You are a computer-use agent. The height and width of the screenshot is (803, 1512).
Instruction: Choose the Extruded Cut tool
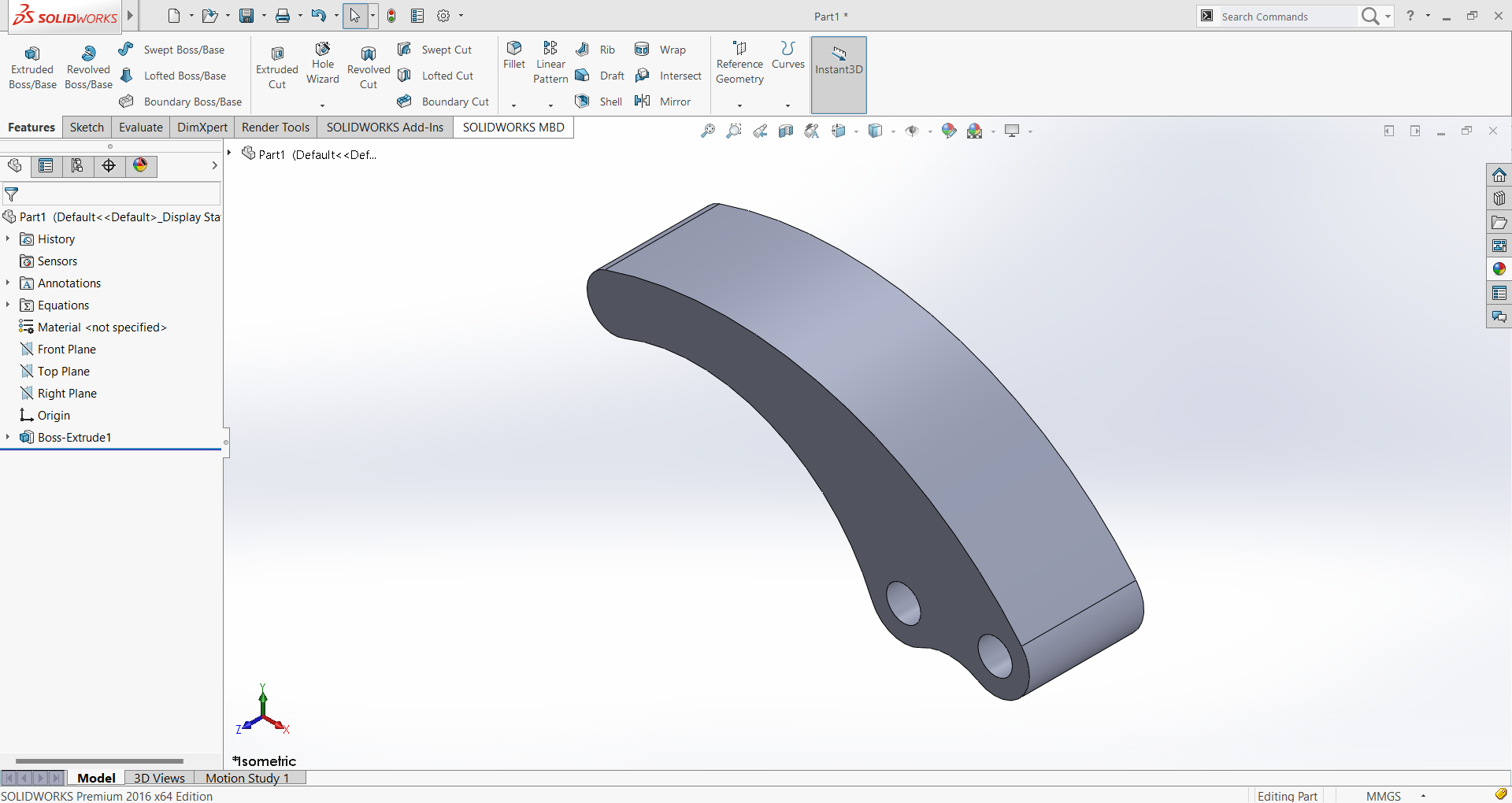click(x=277, y=68)
